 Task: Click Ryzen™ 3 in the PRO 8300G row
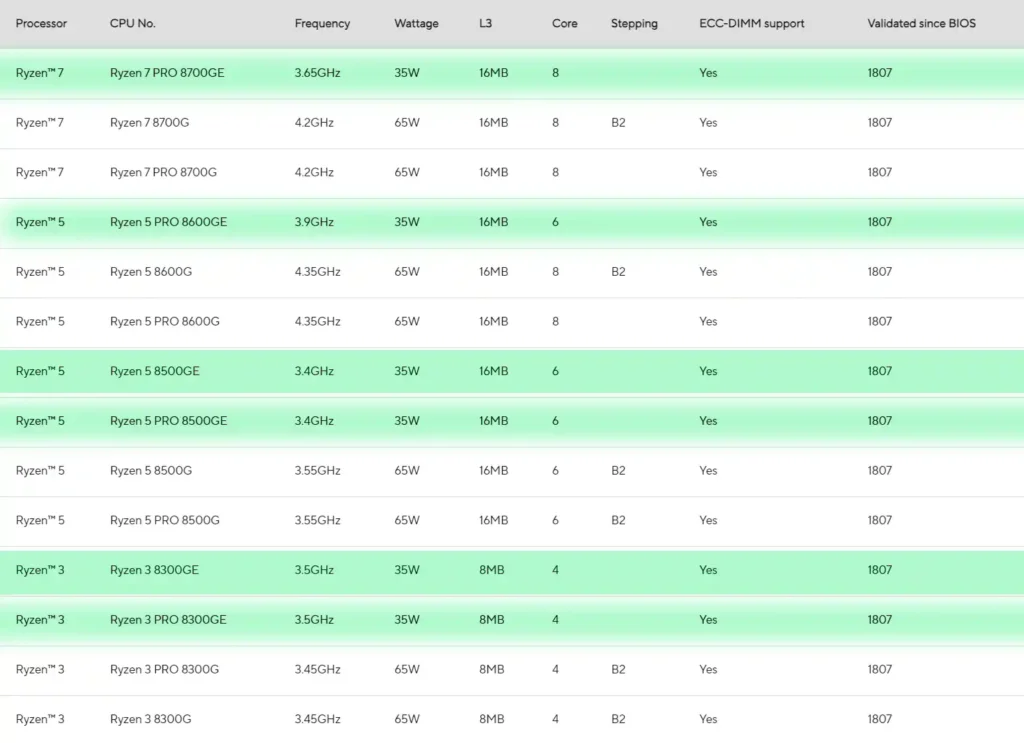pos(40,669)
